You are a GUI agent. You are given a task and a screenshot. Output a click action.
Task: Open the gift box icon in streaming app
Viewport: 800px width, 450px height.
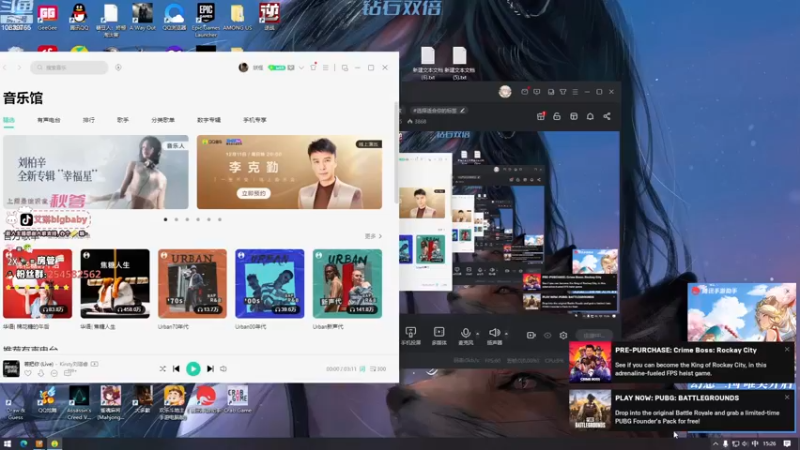541,116
